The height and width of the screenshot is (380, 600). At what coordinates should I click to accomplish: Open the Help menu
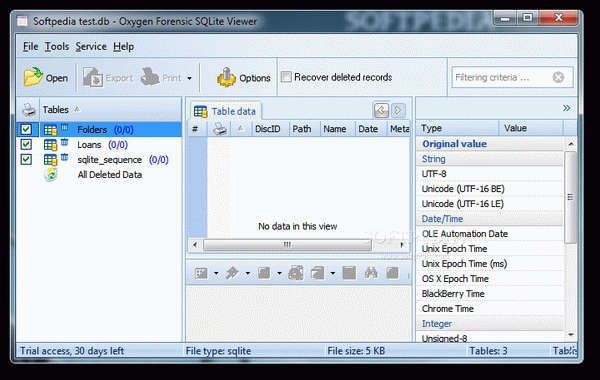point(123,47)
